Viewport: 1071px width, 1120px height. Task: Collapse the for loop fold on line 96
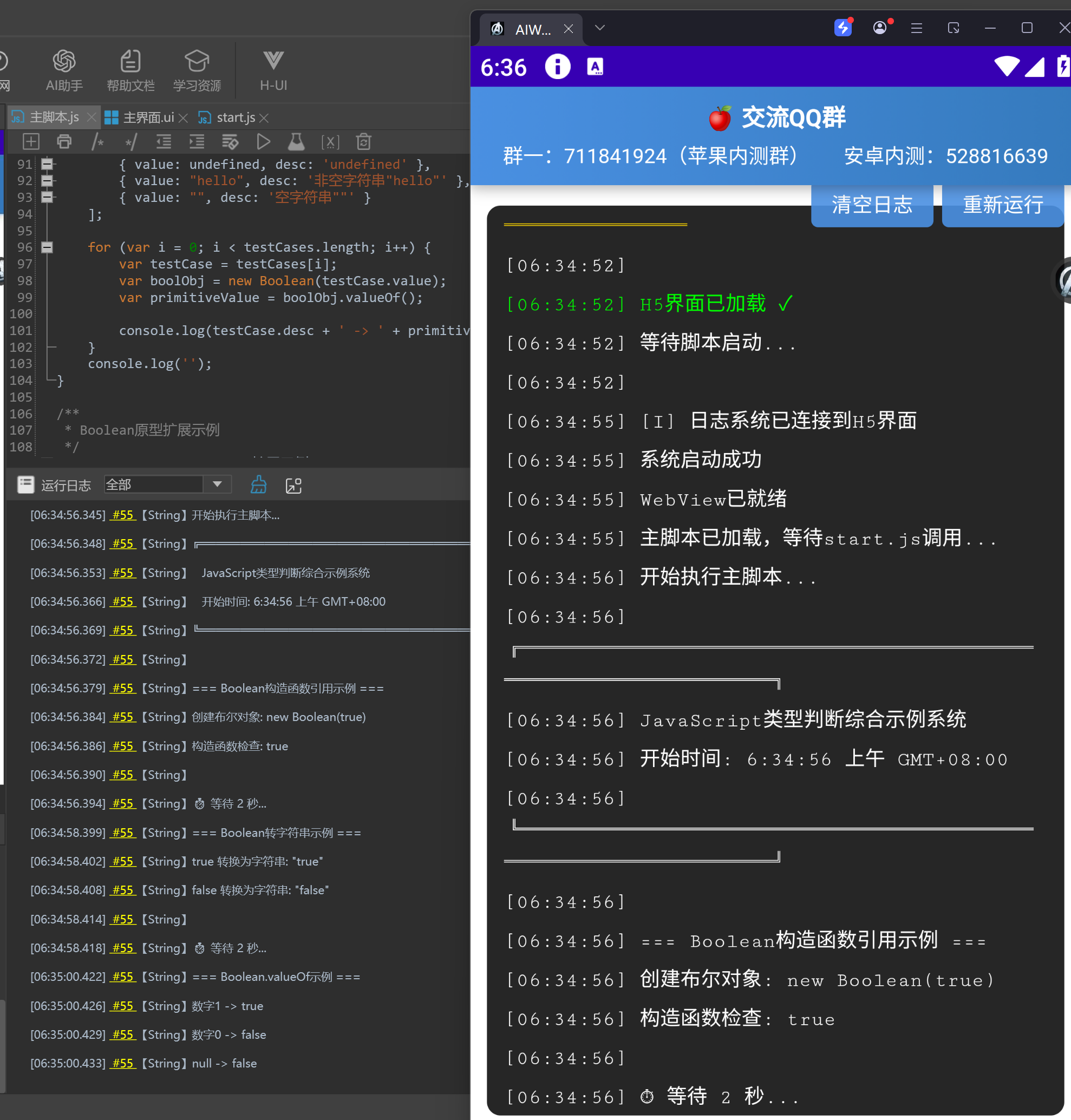click(x=48, y=247)
